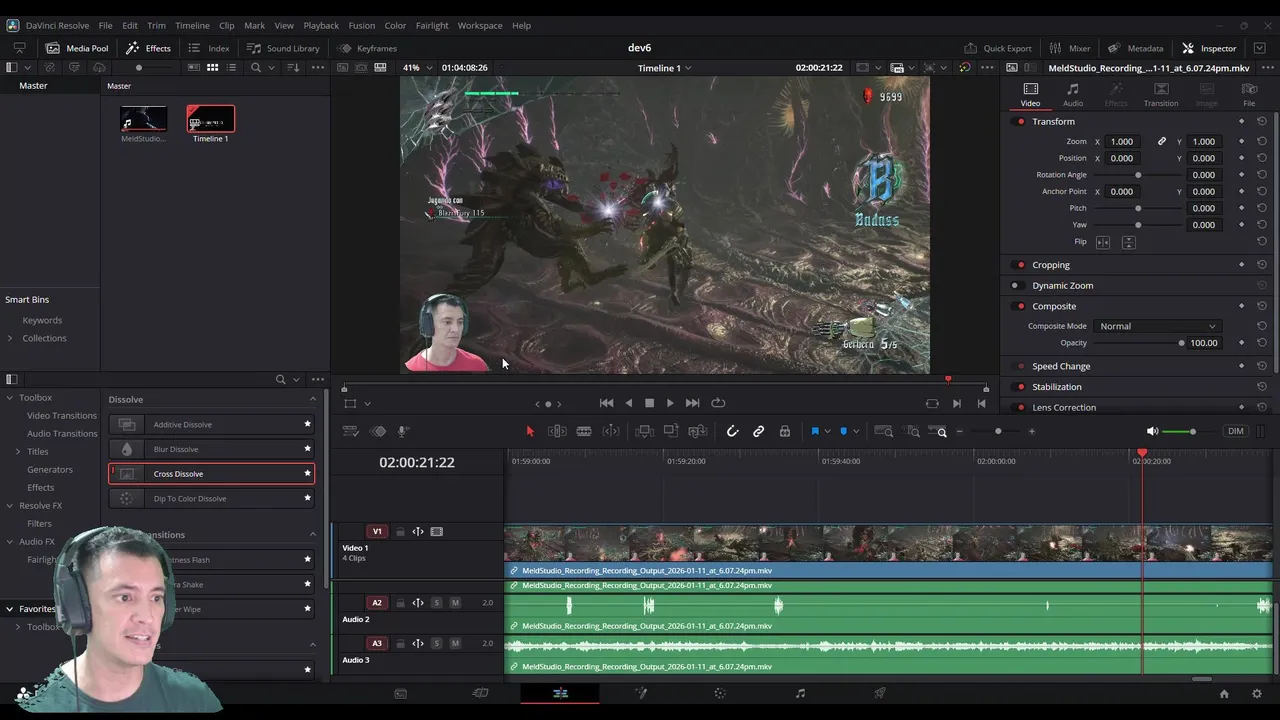
Task: Toggle timeline Snapping magnet icon
Action: click(732, 431)
